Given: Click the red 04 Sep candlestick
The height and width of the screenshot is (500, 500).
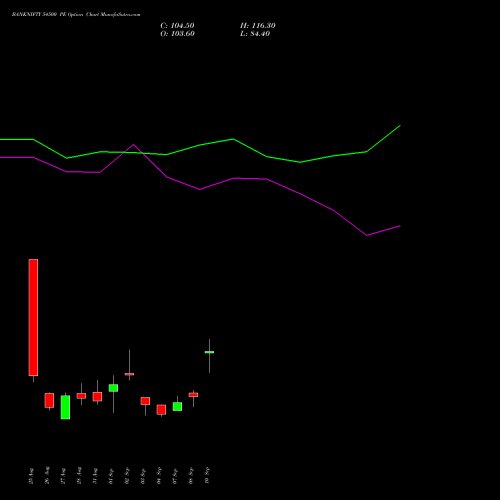Looking at the screenshot, I should click(161, 410).
